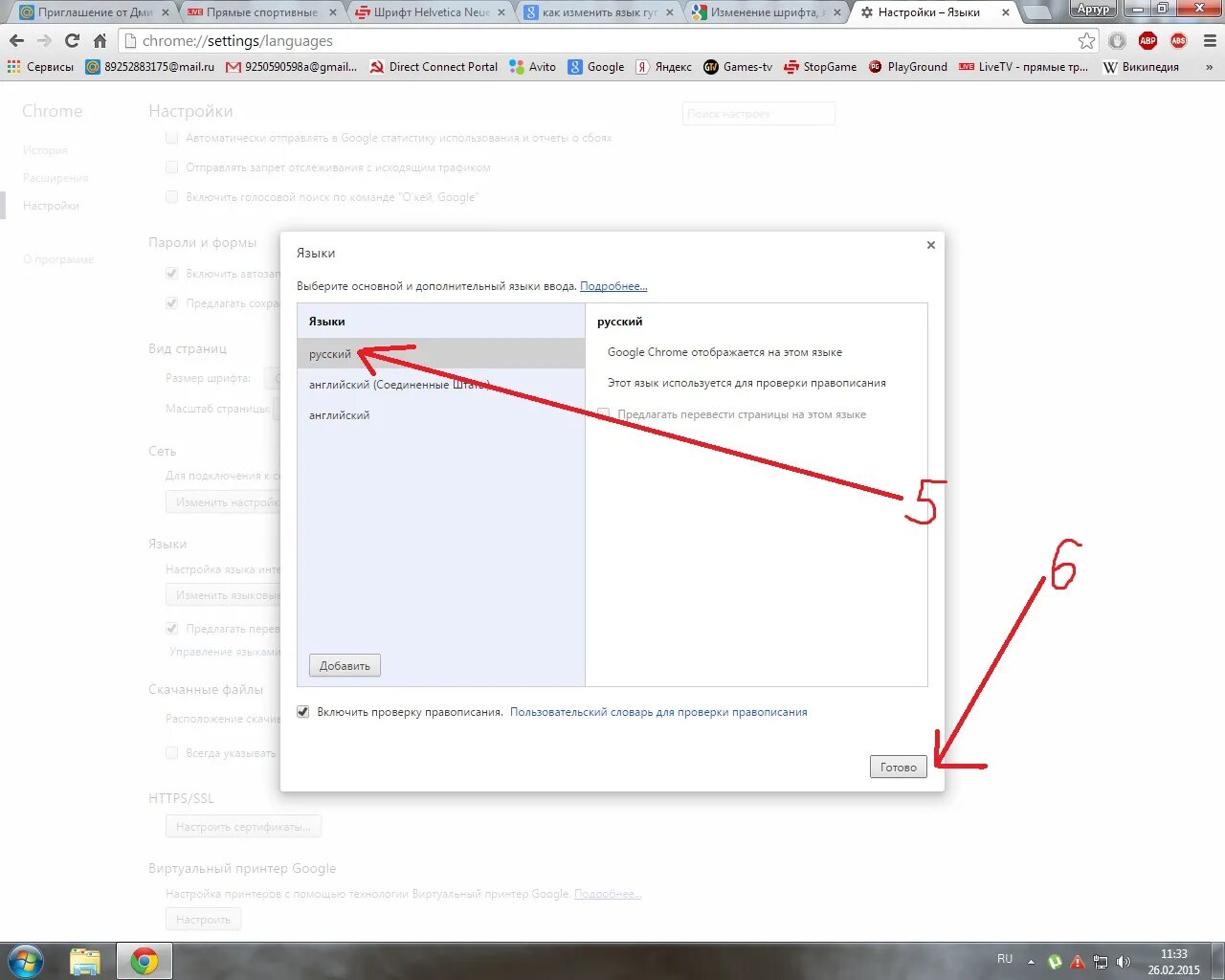Open the StopGame bookmark
The height and width of the screenshot is (980, 1225).
click(820, 67)
